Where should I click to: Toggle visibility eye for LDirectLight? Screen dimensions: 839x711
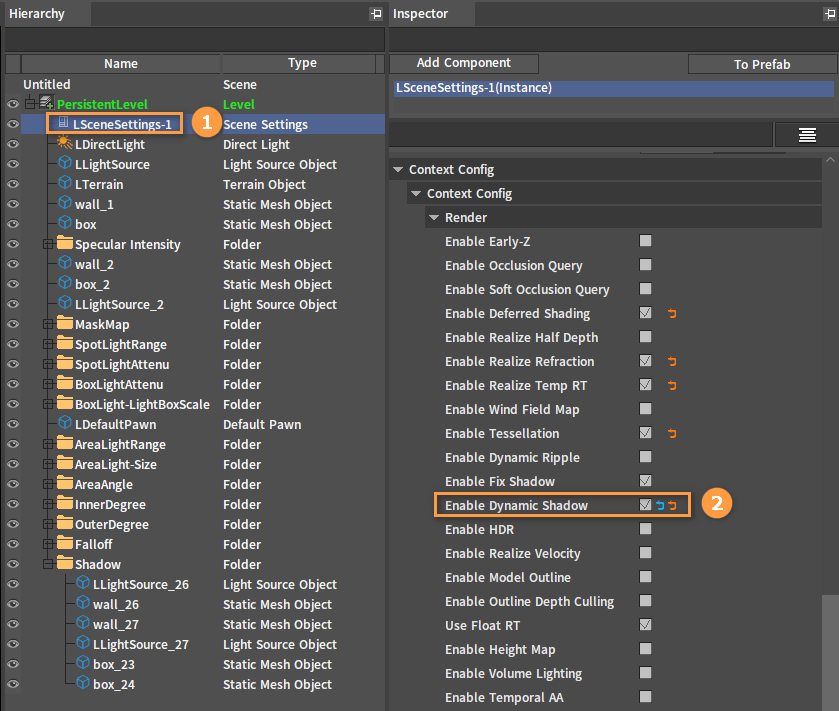tap(13, 144)
